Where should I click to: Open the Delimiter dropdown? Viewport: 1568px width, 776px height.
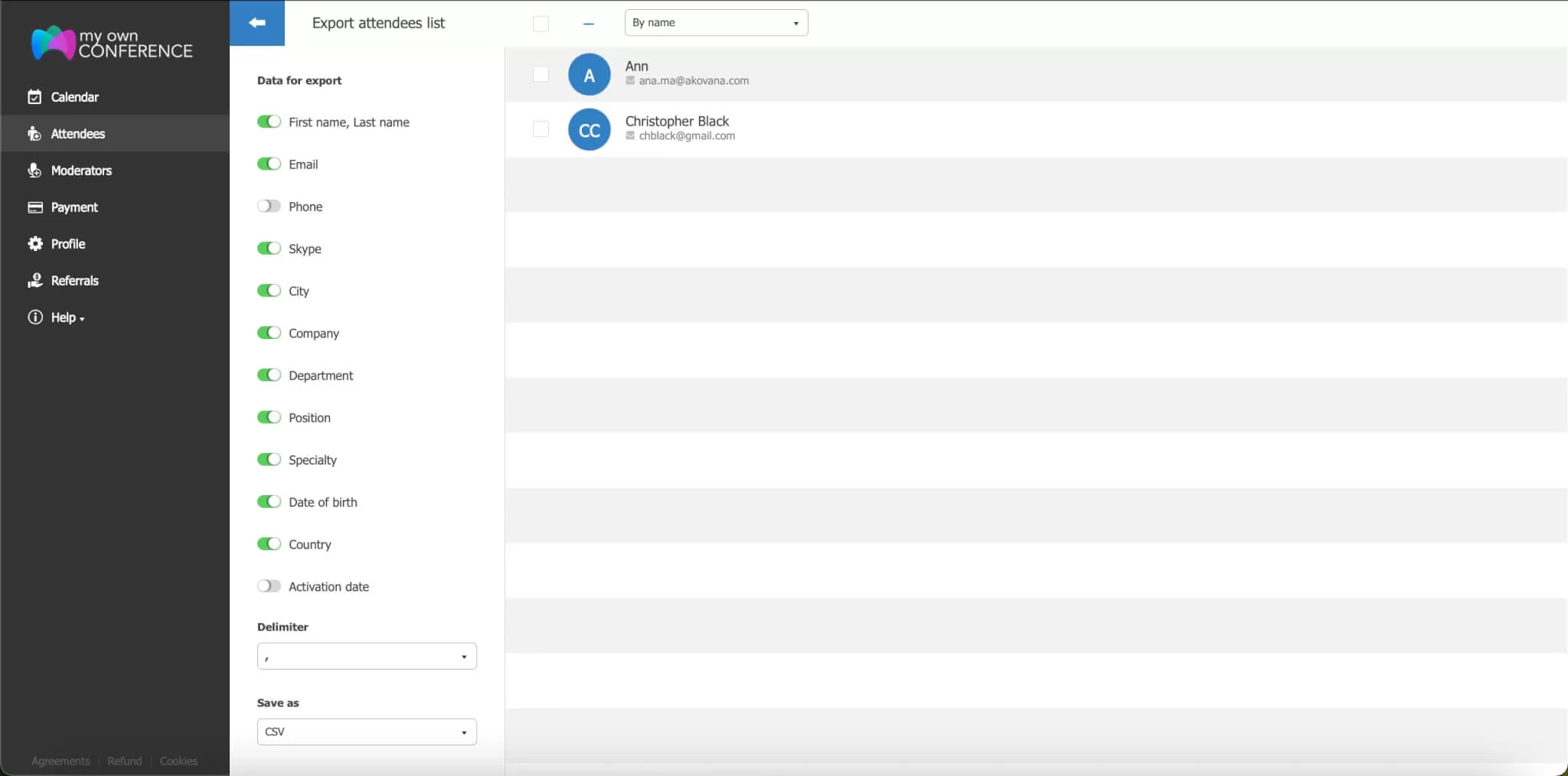click(x=367, y=657)
